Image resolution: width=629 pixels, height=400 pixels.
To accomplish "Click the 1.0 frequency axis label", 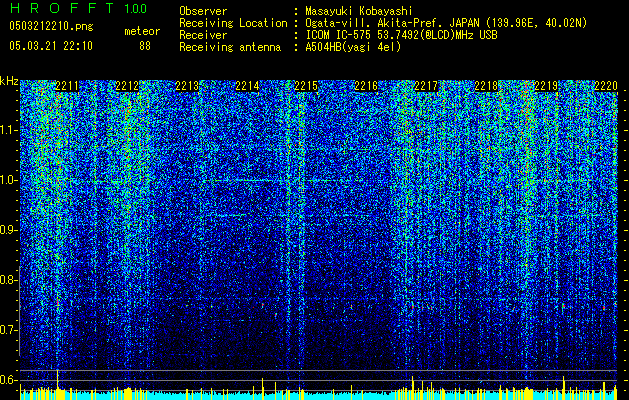I will point(9,180).
